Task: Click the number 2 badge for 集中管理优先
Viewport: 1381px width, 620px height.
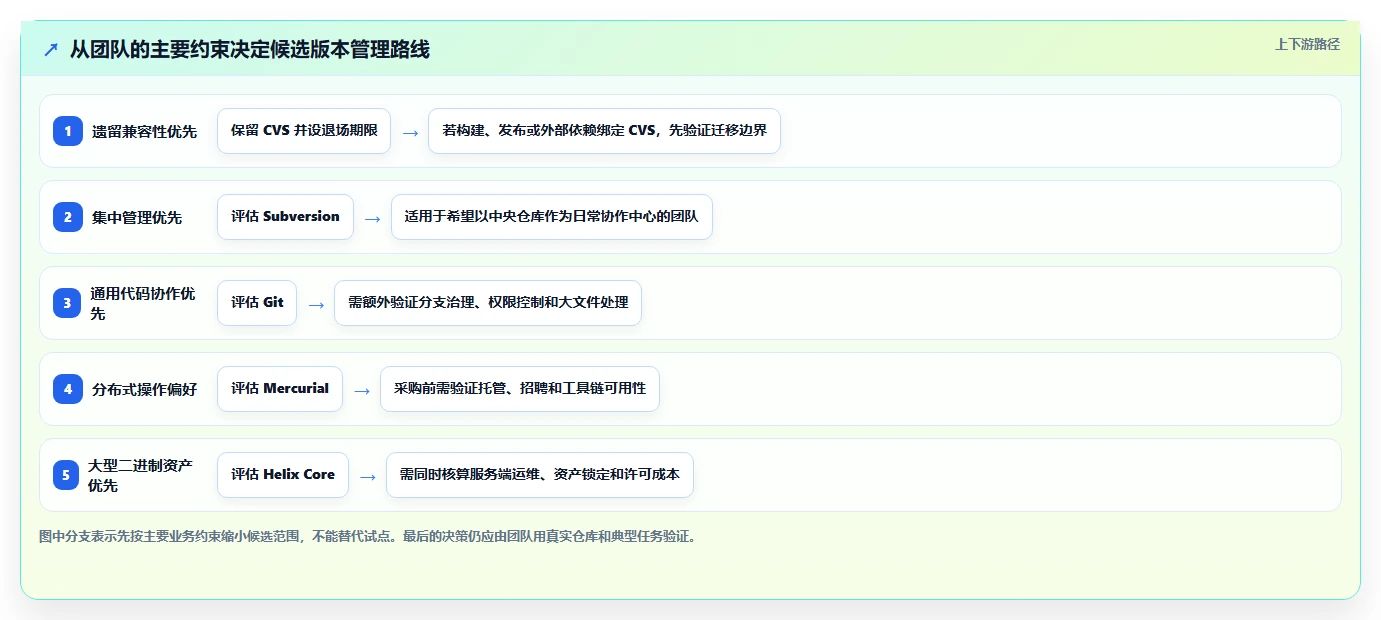Action: coord(68,217)
